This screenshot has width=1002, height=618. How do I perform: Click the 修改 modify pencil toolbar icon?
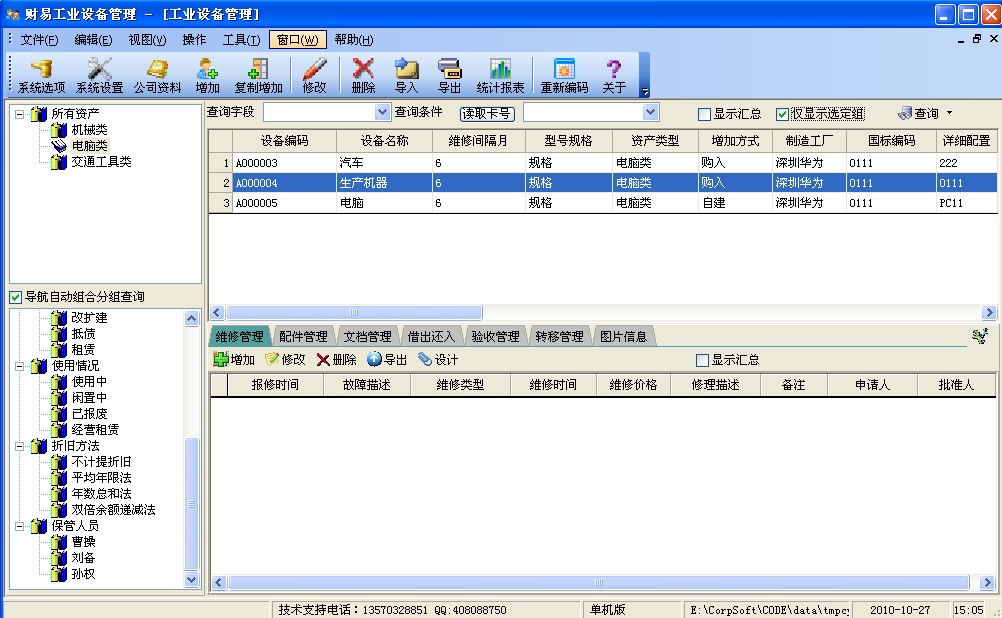314,76
